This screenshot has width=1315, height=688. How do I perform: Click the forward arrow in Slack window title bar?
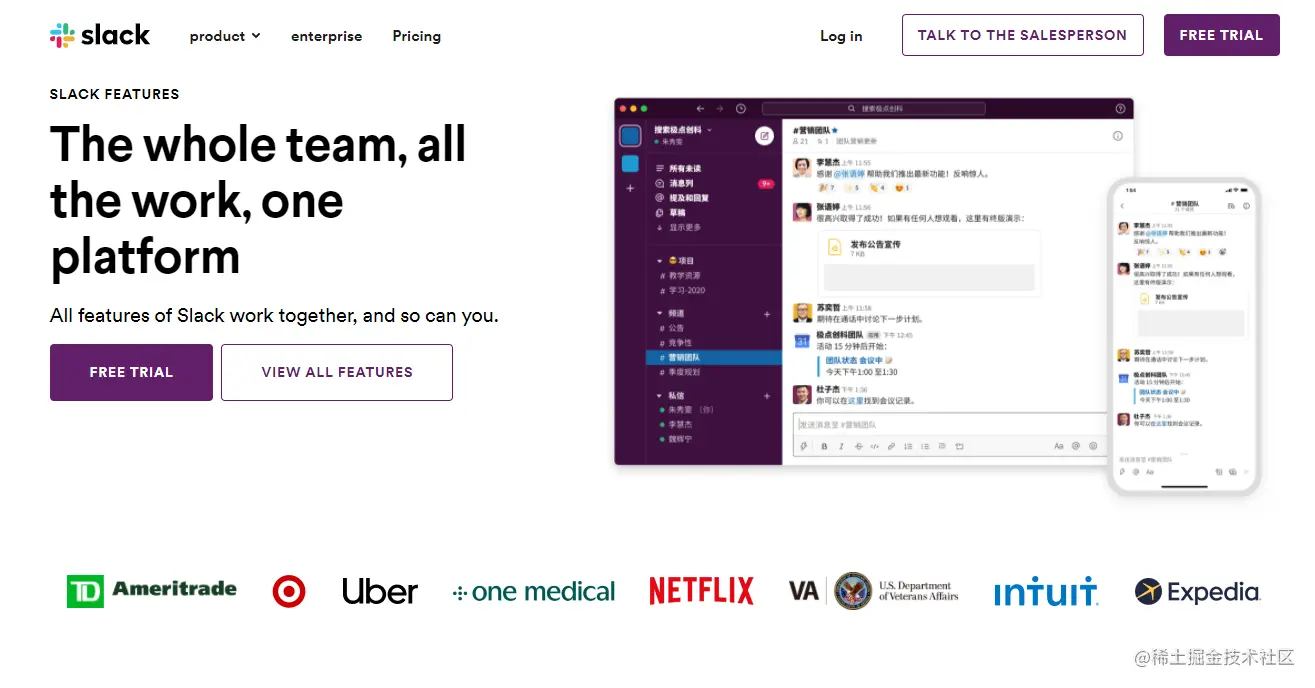click(x=719, y=108)
